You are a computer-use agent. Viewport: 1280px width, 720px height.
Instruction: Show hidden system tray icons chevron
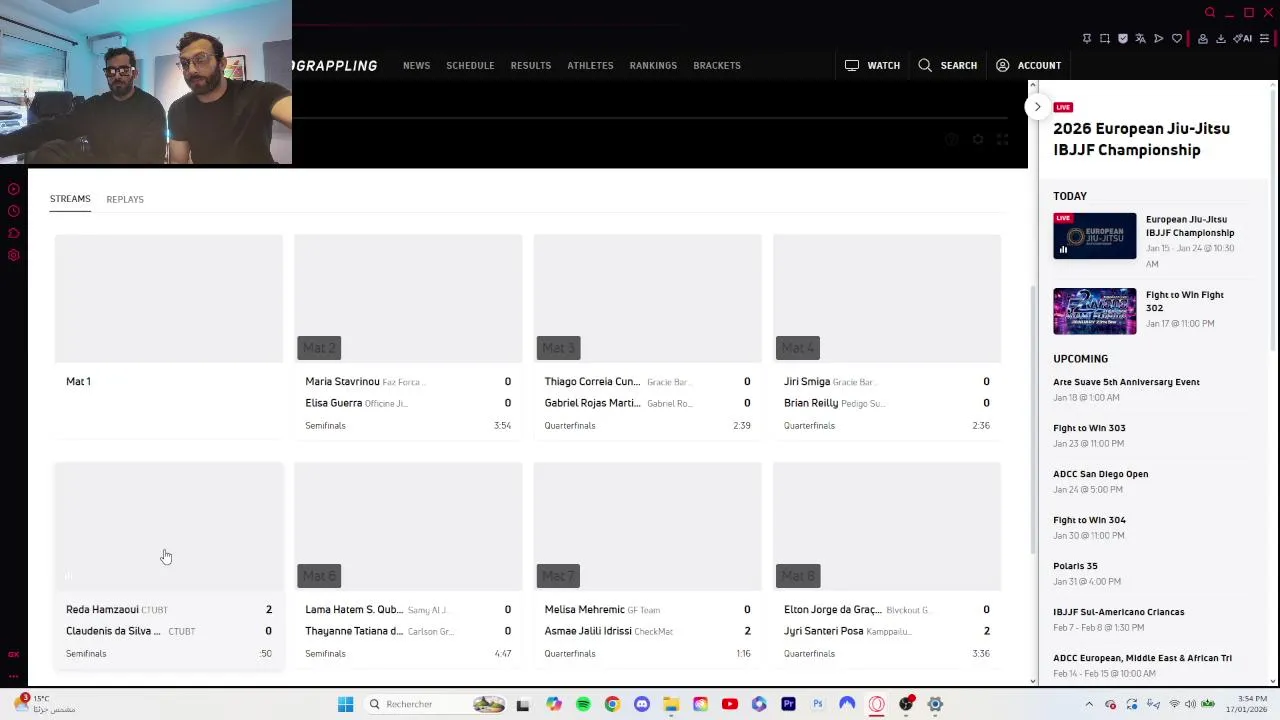click(x=1089, y=704)
